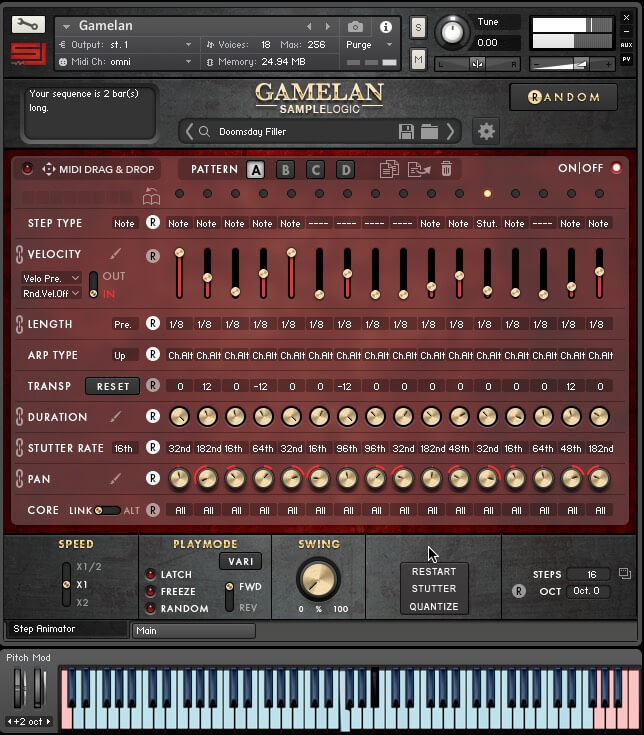Switch the FWD/REV direction toggle
644x735 pixels.
coord(229,596)
